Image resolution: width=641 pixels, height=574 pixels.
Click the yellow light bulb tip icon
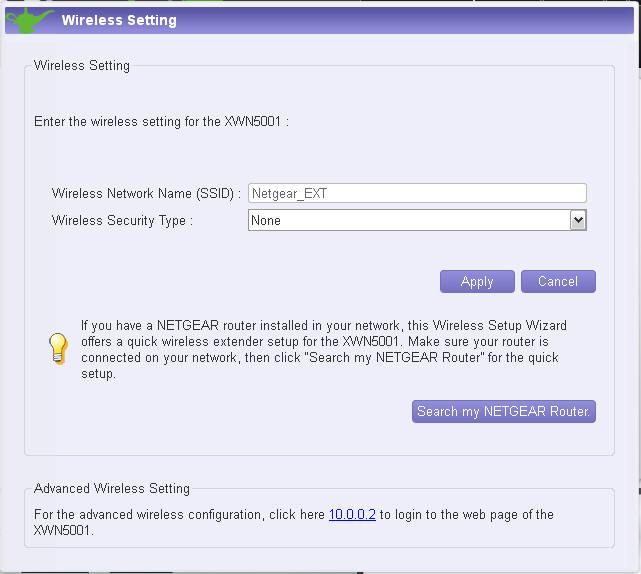(58, 349)
